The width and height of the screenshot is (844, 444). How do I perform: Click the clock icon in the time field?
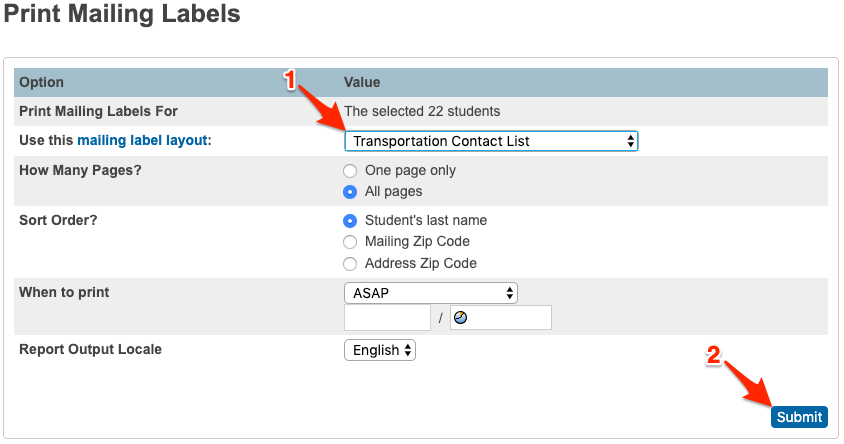click(461, 318)
